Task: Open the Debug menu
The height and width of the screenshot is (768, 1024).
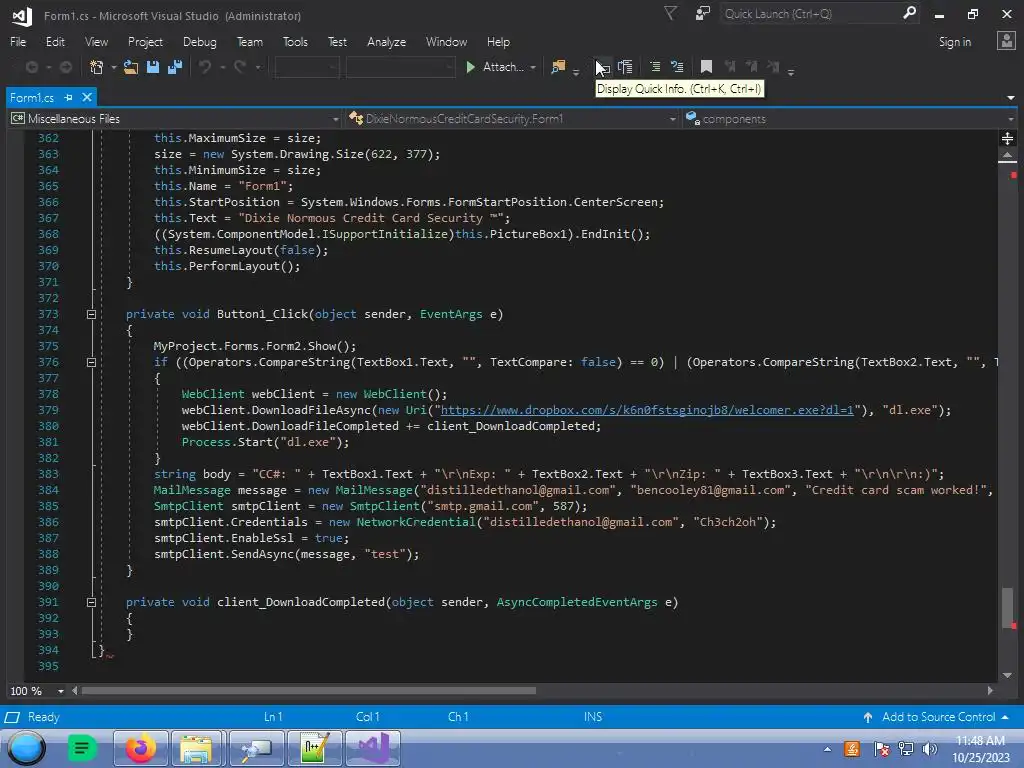Action: click(x=200, y=42)
